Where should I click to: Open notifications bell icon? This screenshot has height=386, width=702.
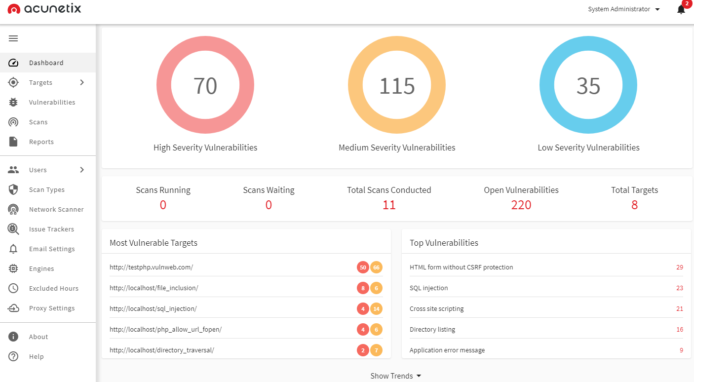pyautogui.click(x=681, y=9)
